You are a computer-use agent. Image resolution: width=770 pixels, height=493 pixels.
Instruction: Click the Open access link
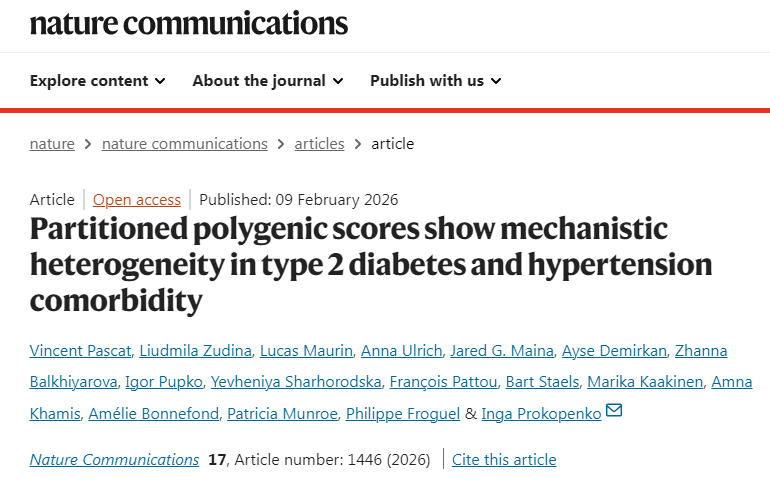pyautogui.click(x=137, y=200)
